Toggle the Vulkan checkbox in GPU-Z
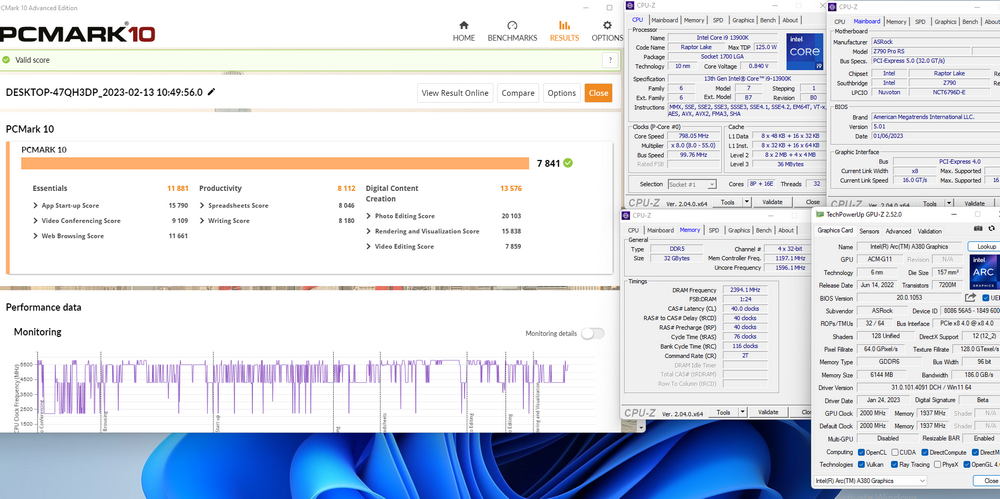Screen dimensions: 1000x499 863,464
